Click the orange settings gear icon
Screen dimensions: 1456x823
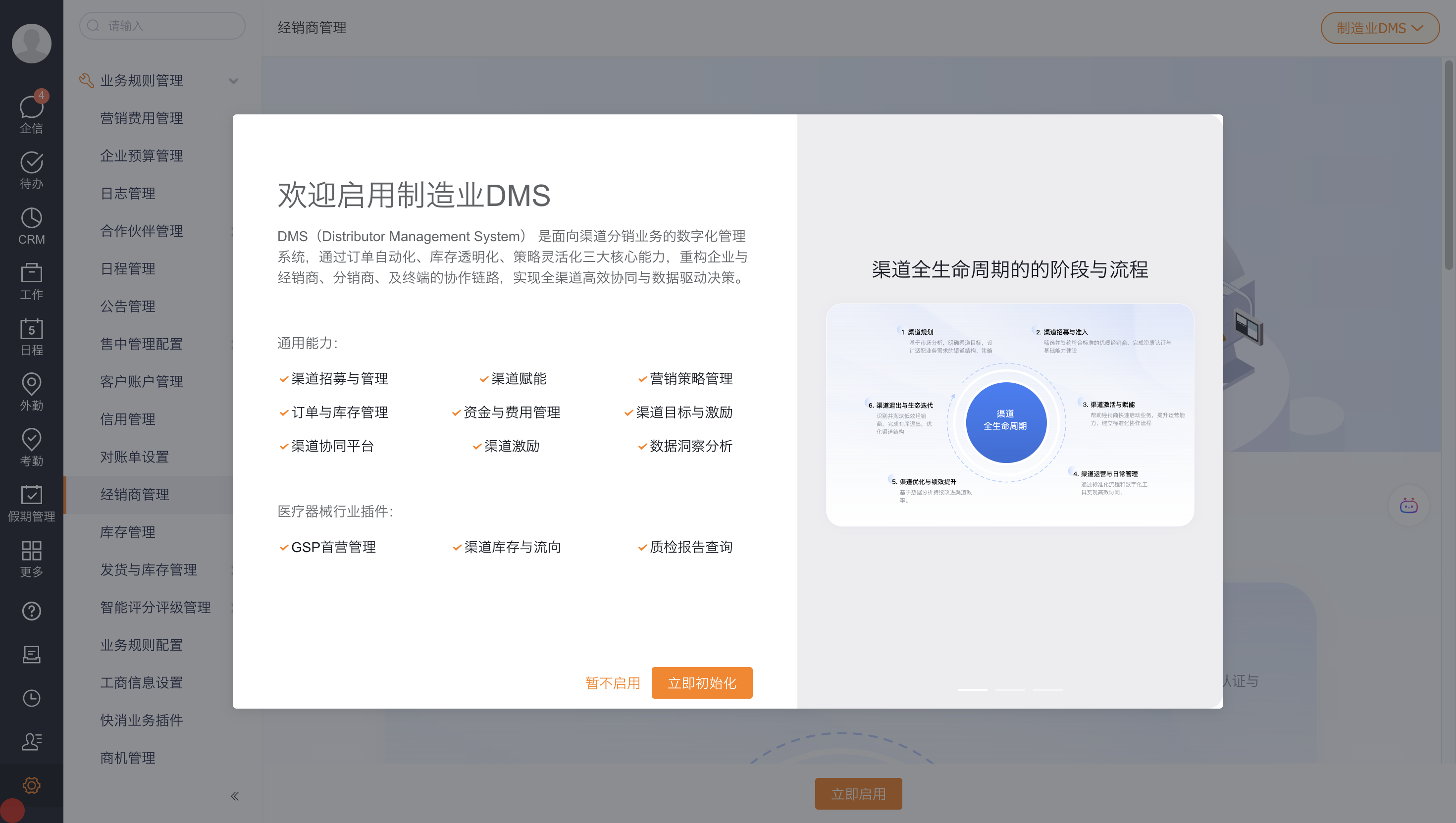coord(31,785)
